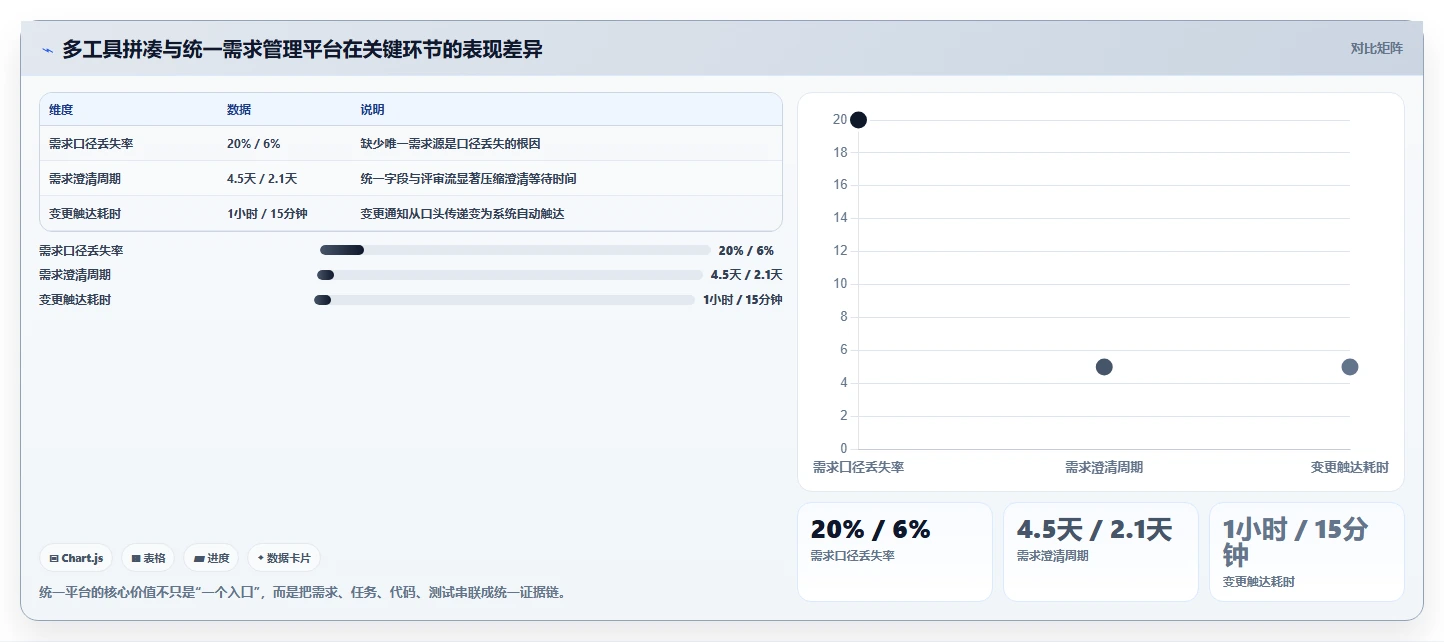Click chart x-axis label 需求澄清周期

(1104, 468)
